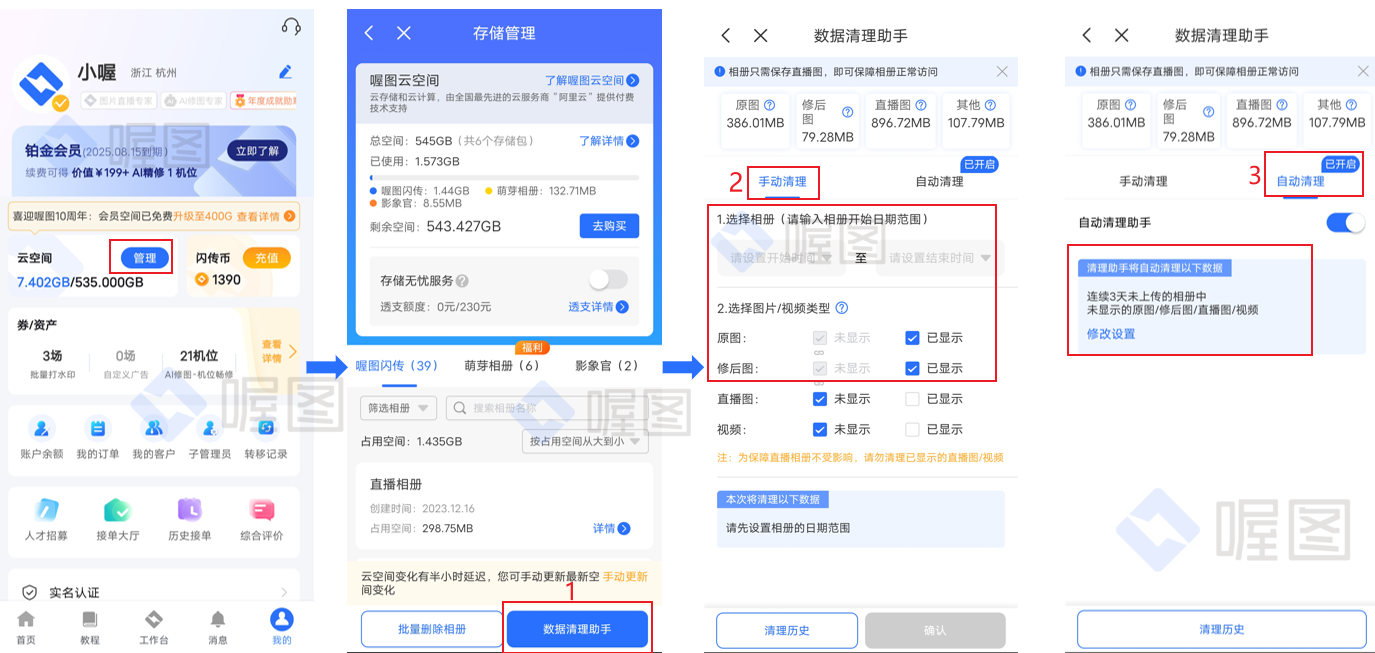Tap 我的 in bottom navigation
1375x653 pixels.
click(x=282, y=626)
